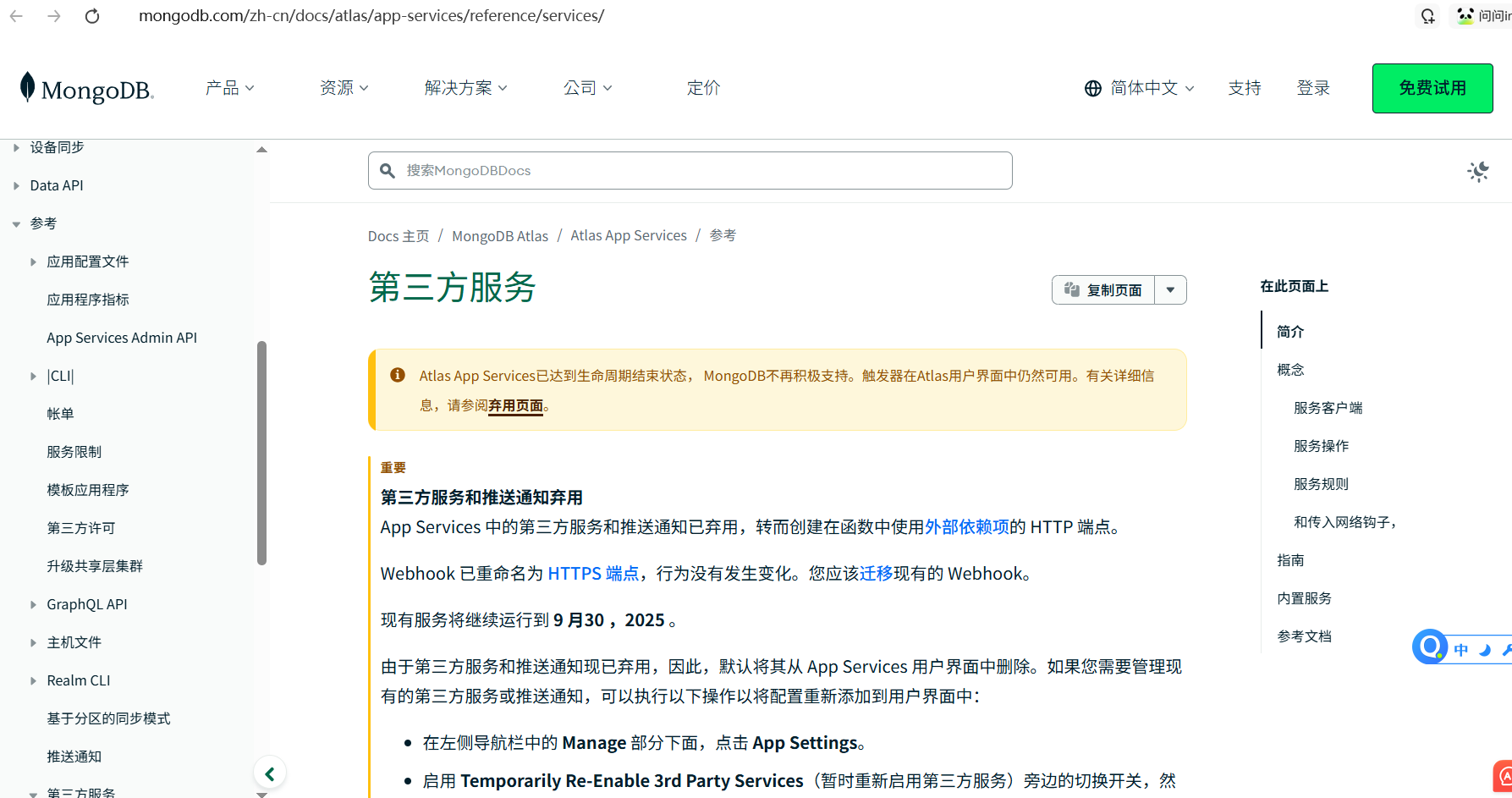The image size is (1512, 798).
Task: Click the info icon in the deprecation notice
Action: point(398,375)
